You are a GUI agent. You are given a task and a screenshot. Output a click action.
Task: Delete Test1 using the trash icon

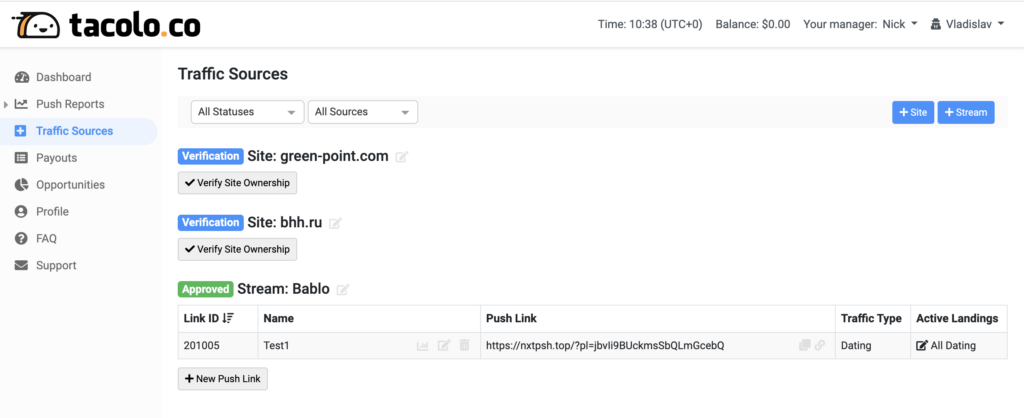point(464,346)
